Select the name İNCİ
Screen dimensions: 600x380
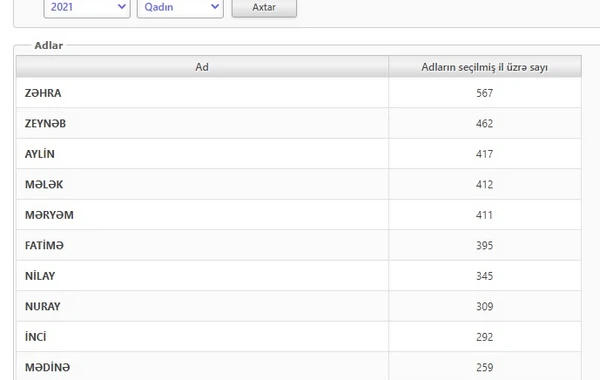point(35,337)
